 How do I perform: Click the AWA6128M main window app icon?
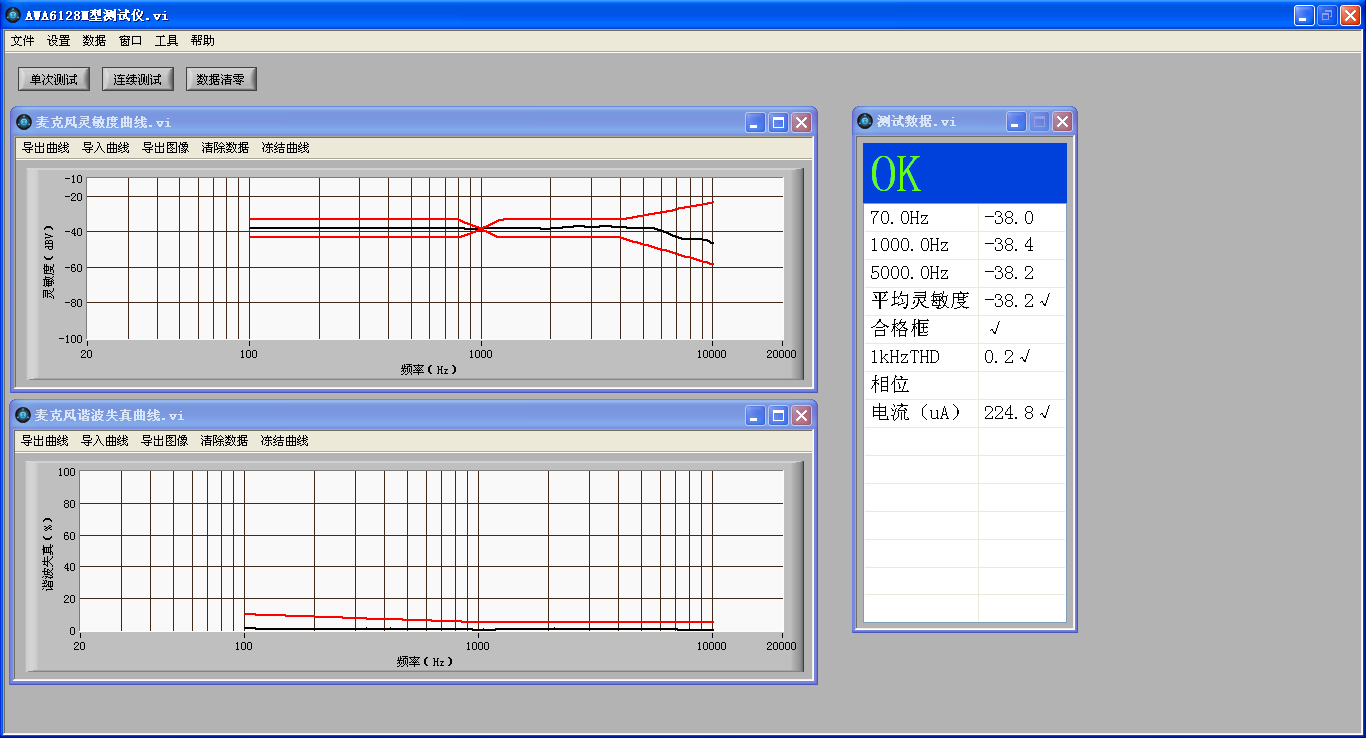tap(13, 15)
